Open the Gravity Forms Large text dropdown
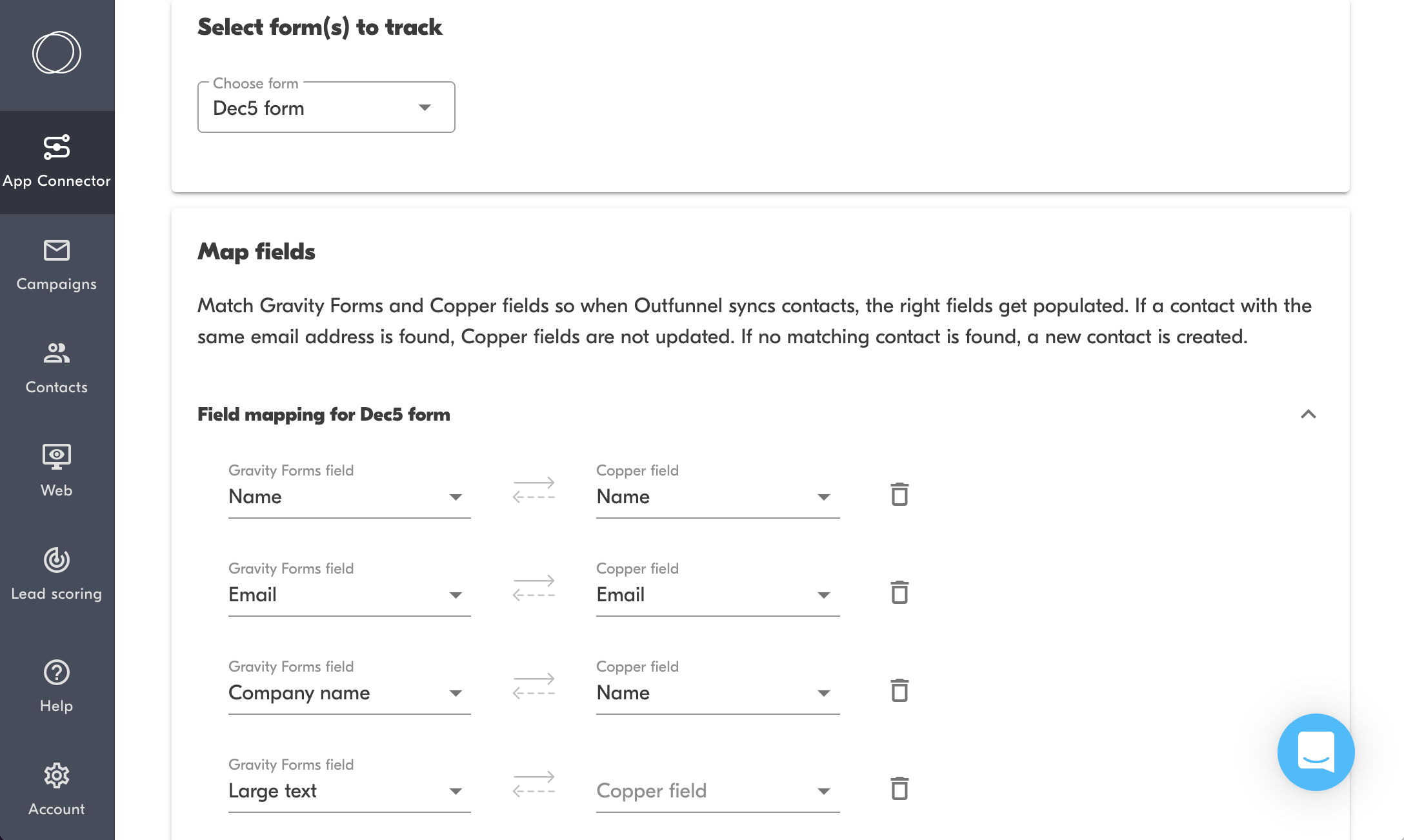This screenshot has height=840, width=1404. point(349,791)
